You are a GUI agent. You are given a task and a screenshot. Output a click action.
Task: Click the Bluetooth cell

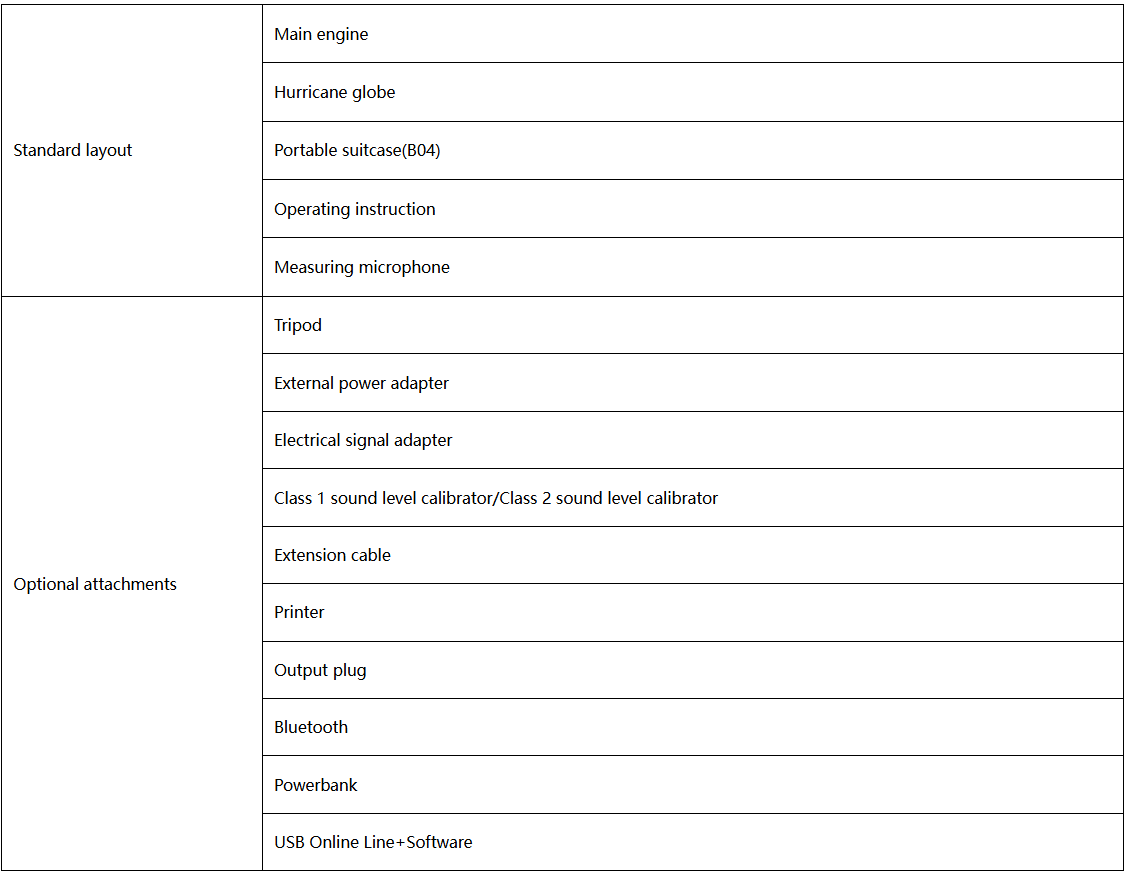693,727
